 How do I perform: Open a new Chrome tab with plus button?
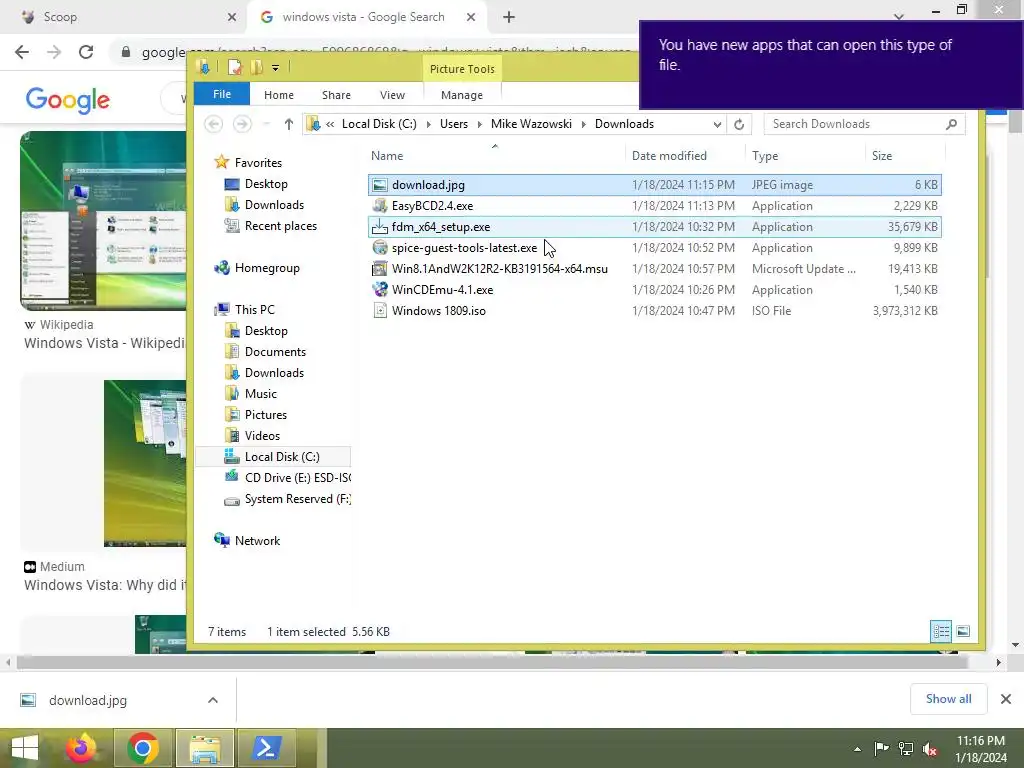tap(509, 17)
